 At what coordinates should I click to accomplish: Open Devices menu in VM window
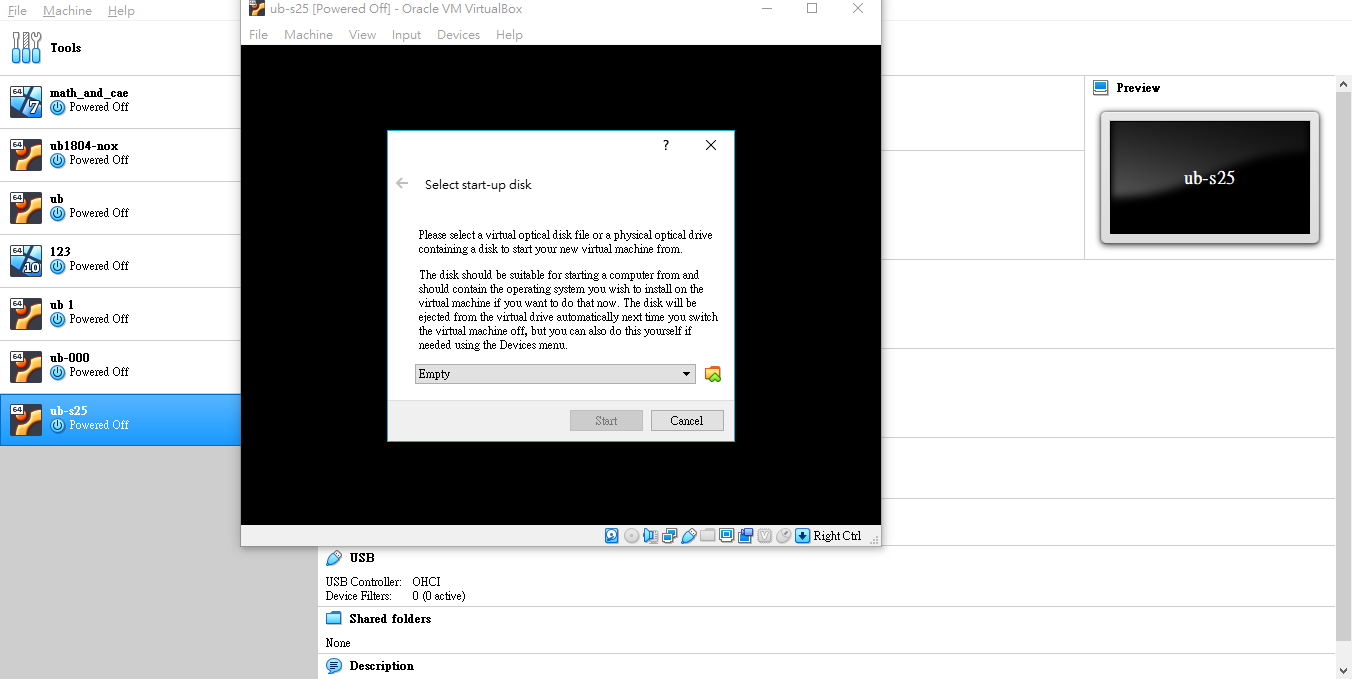click(458, 35)
